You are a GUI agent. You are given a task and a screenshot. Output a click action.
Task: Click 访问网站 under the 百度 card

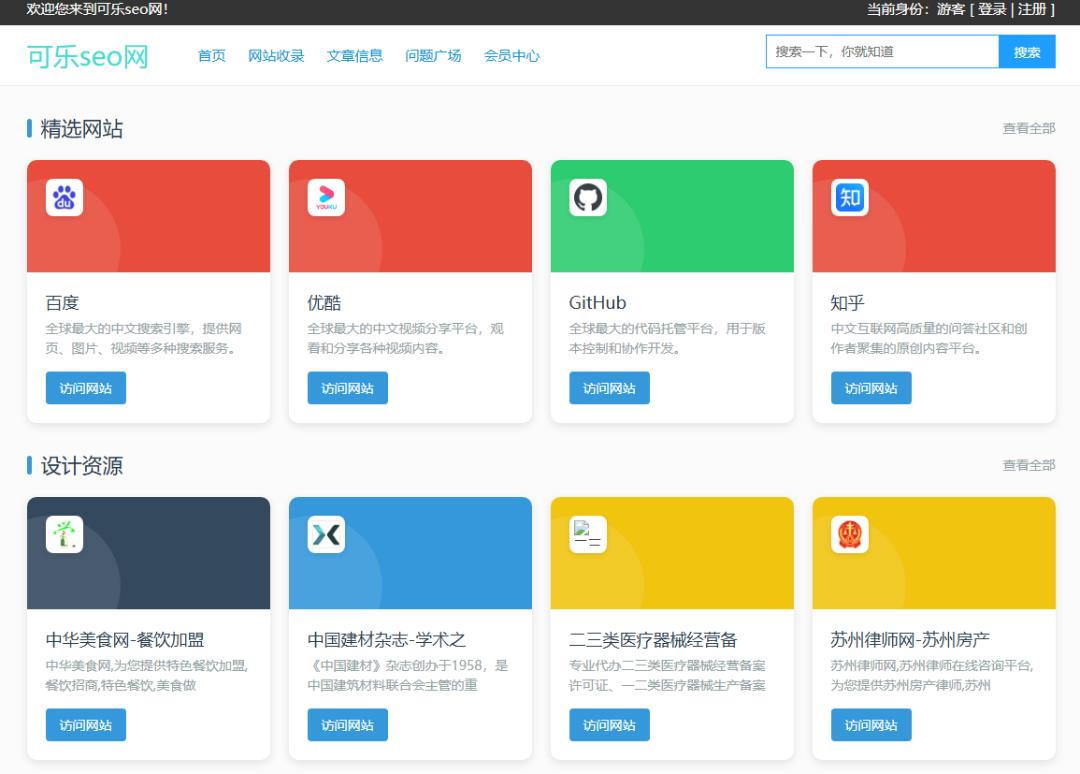coord(86,388)
